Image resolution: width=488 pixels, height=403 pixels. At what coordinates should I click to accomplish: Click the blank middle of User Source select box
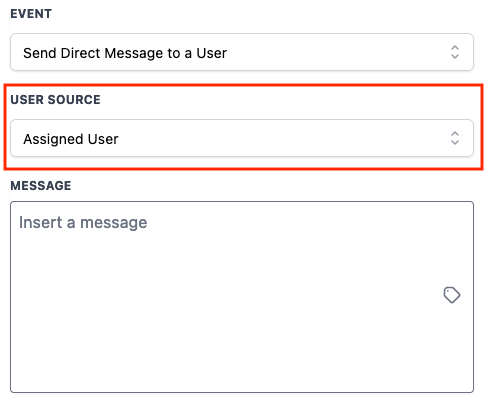[283, 138]
